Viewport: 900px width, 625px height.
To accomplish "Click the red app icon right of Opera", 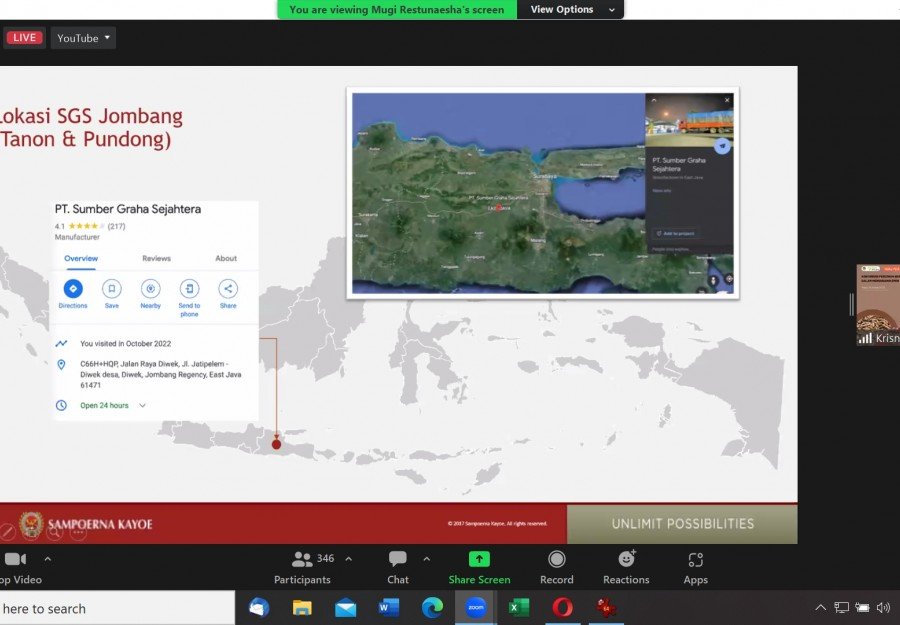I will [x=606, y=608].
